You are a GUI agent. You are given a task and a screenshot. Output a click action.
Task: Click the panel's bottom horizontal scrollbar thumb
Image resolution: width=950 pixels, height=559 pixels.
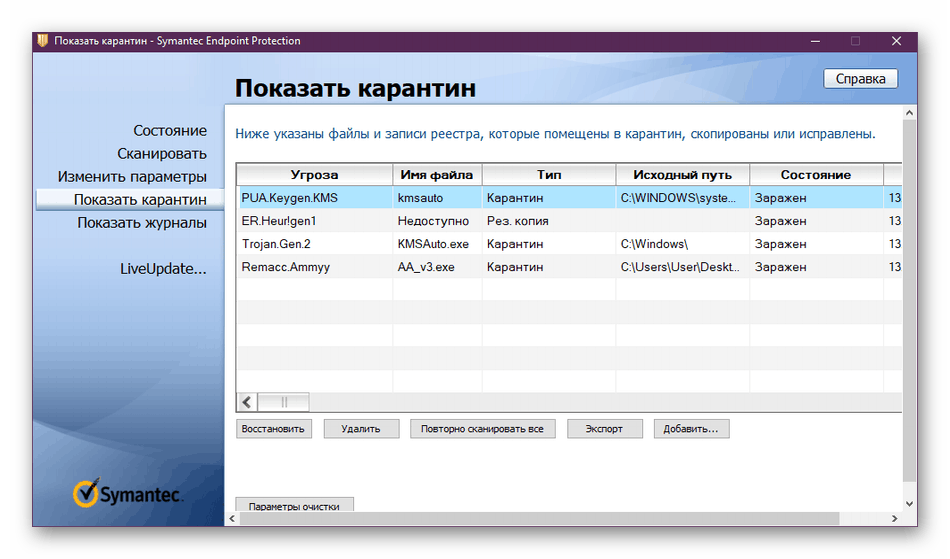[539, 518]
